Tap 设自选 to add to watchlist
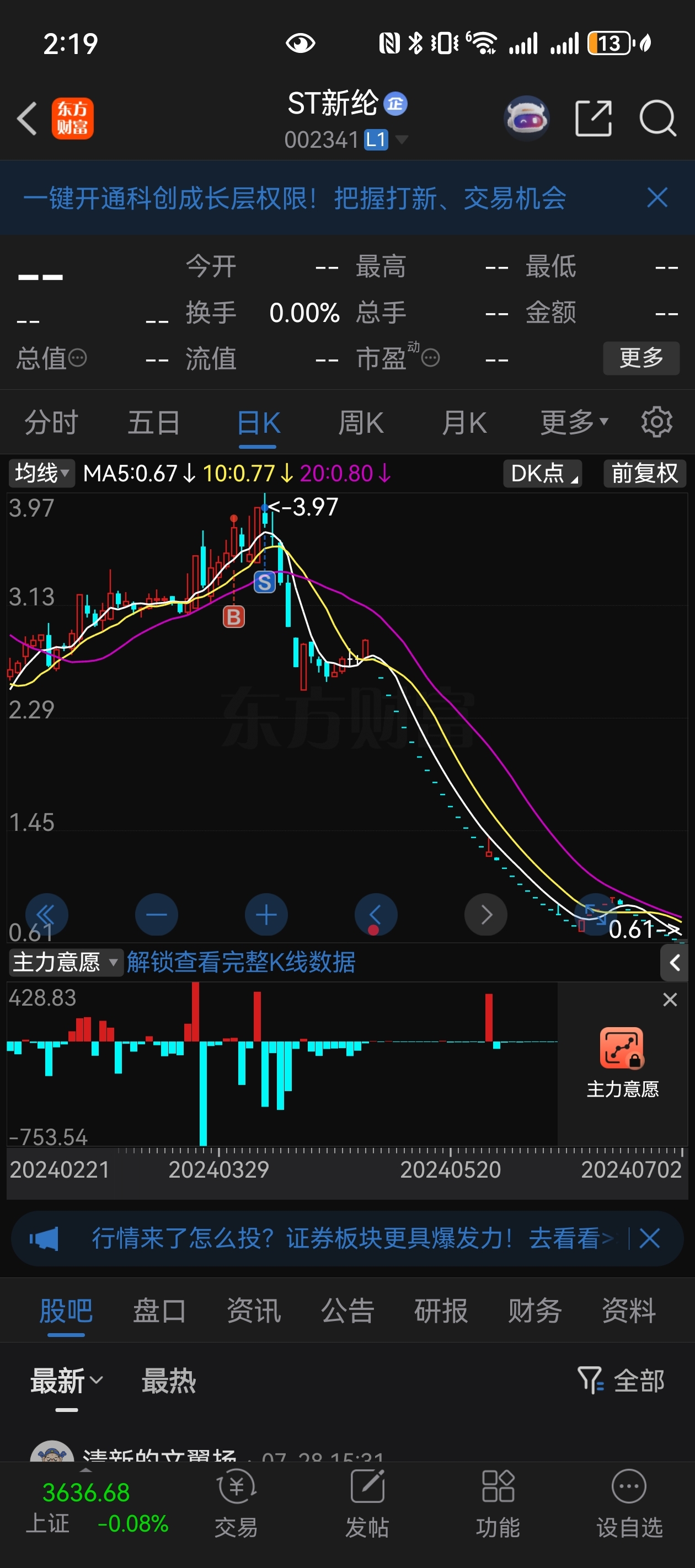695x1568 pixels. pyautogui.click(x=629, y=1502)
